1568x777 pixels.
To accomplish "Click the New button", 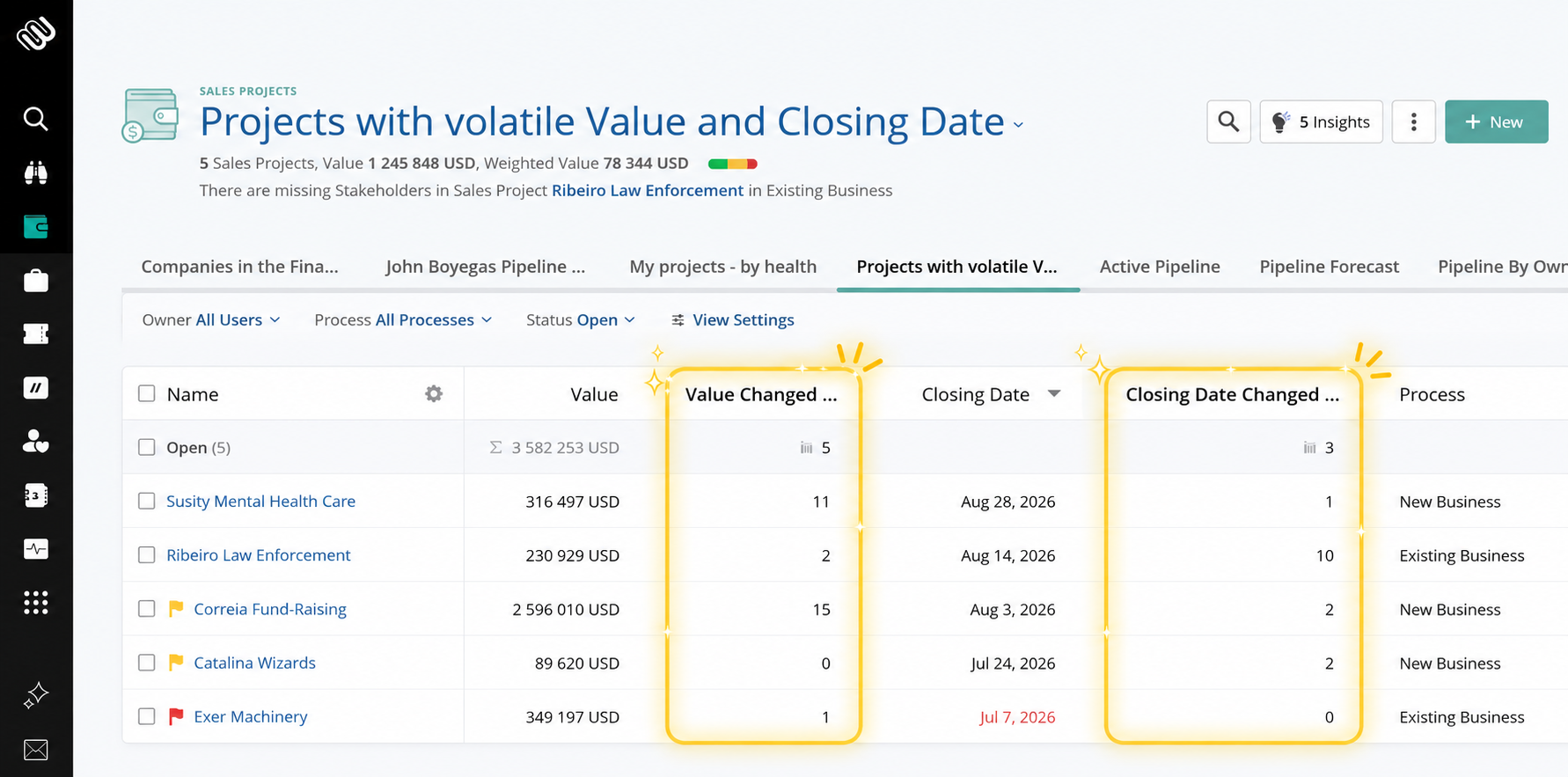I will (1496, 121).
